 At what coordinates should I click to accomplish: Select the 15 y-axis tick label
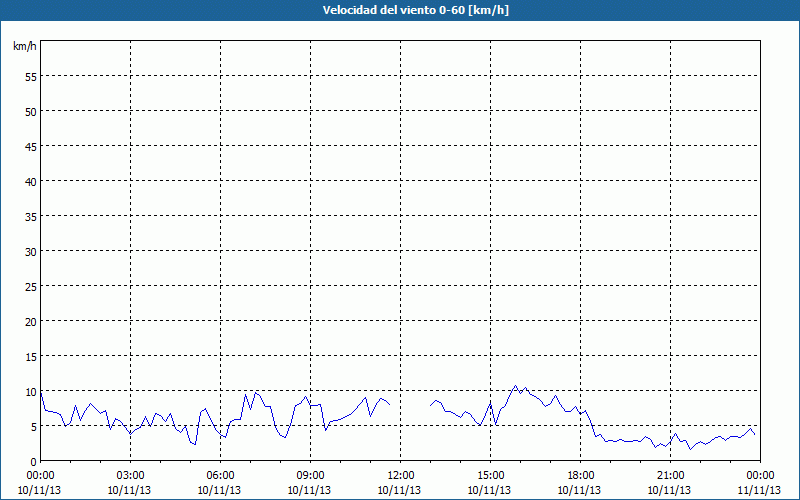[x=31, y=356]
